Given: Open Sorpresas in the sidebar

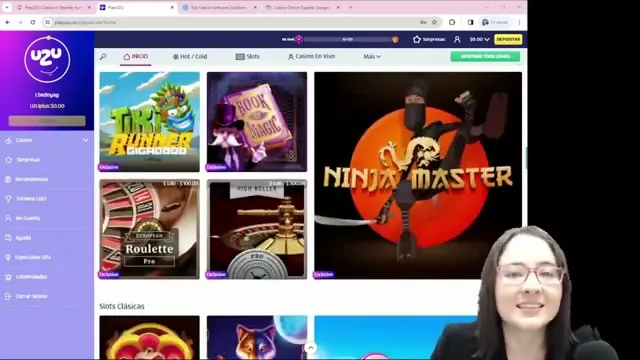Looking at the screenshot, I should [x=28, y=160].
